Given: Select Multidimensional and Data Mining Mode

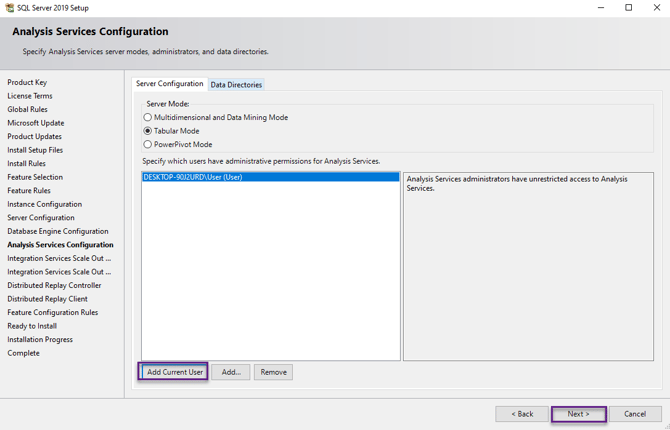Looking at the screenshot, I should point(148,118).
